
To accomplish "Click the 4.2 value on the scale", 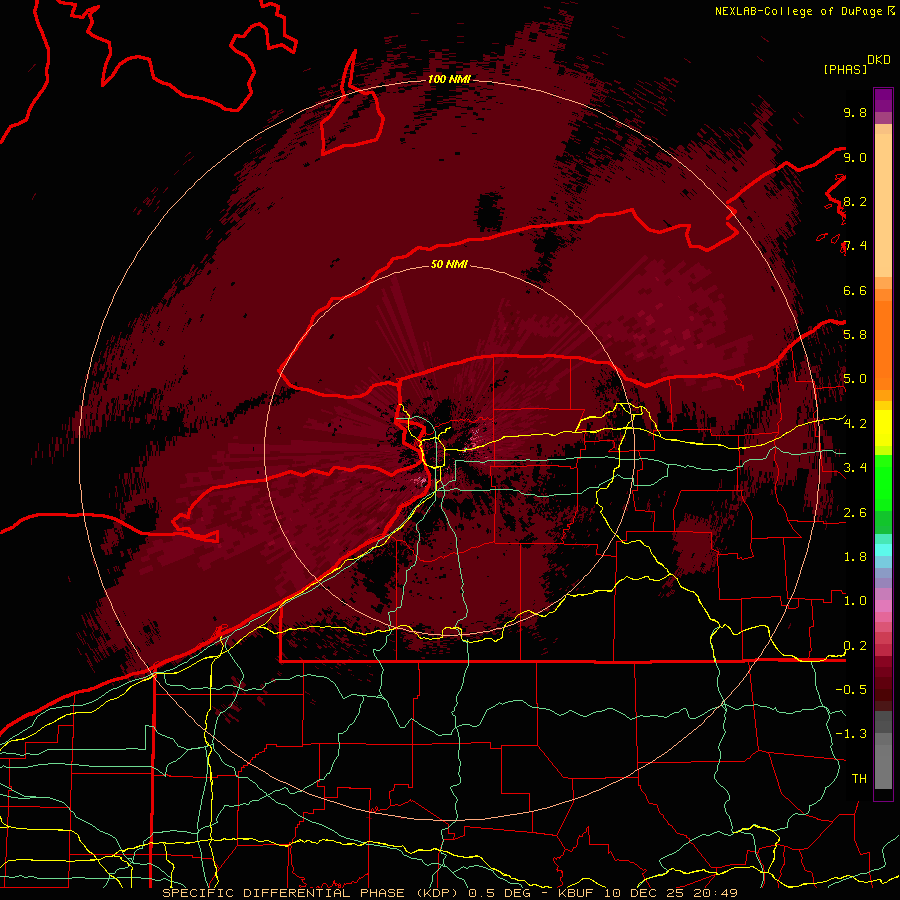I will pos(855,424).
